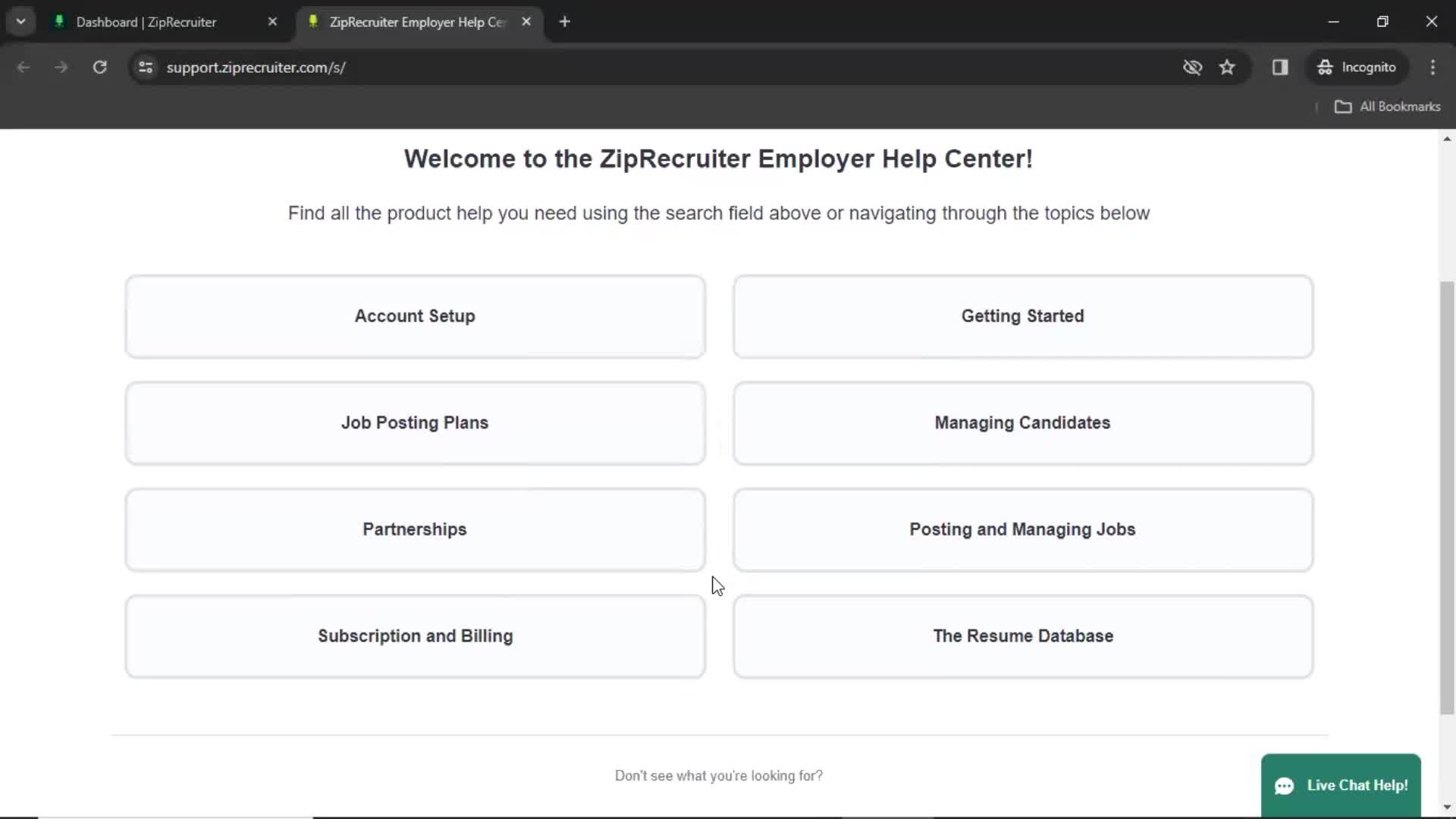Open the Getting Started help topic
This screenshot has height=819, width=1456.
pyautogui.click(x=1022, y=316)
